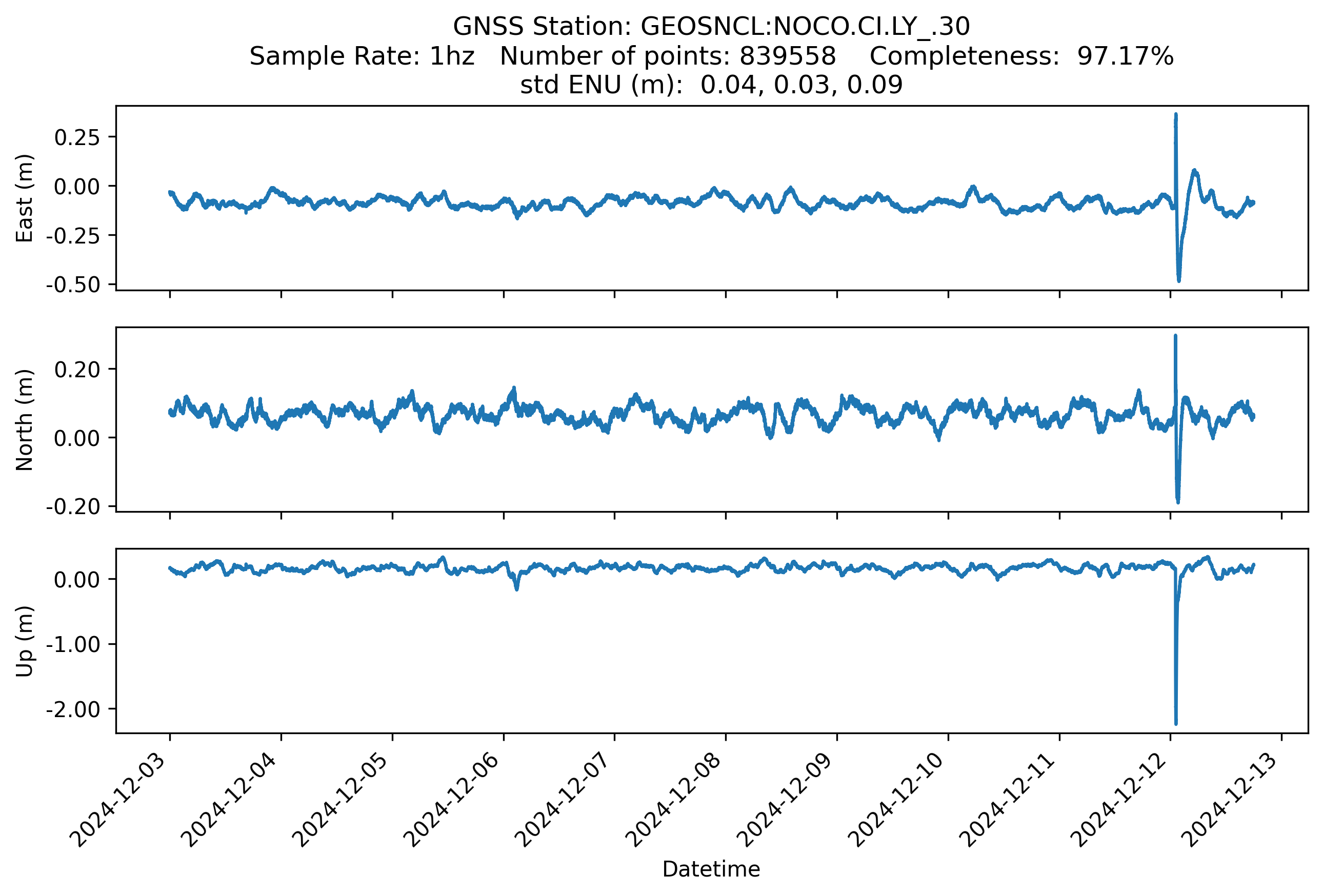
Task: Click the 0.20 tick on North axis
Action: pyautogui.click(x=77, y=369)
